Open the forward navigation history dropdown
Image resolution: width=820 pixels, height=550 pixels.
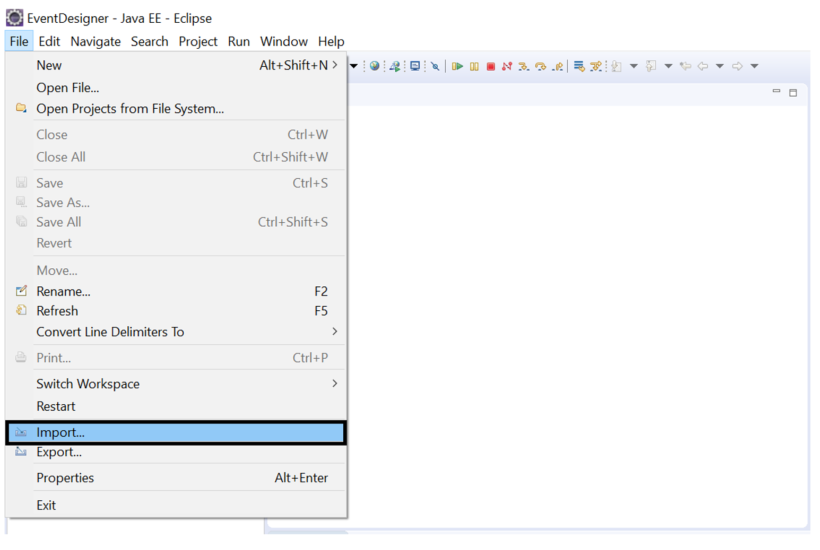[754, 66]
